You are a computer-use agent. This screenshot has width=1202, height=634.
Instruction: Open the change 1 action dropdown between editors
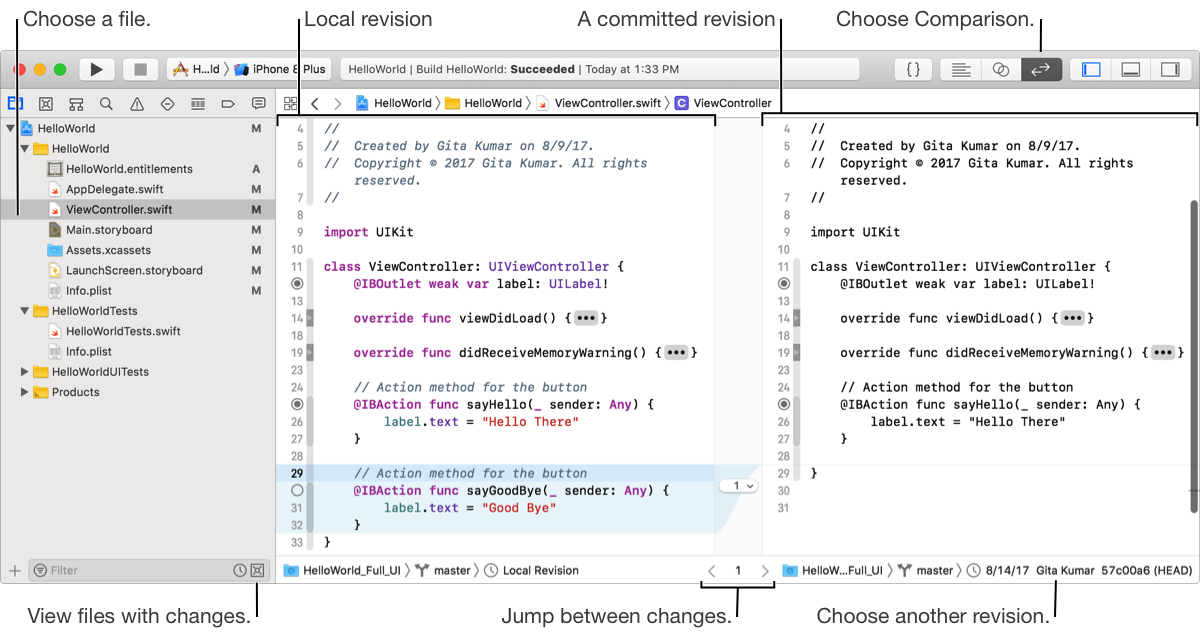pyautogui.click(x=738, y=486)
